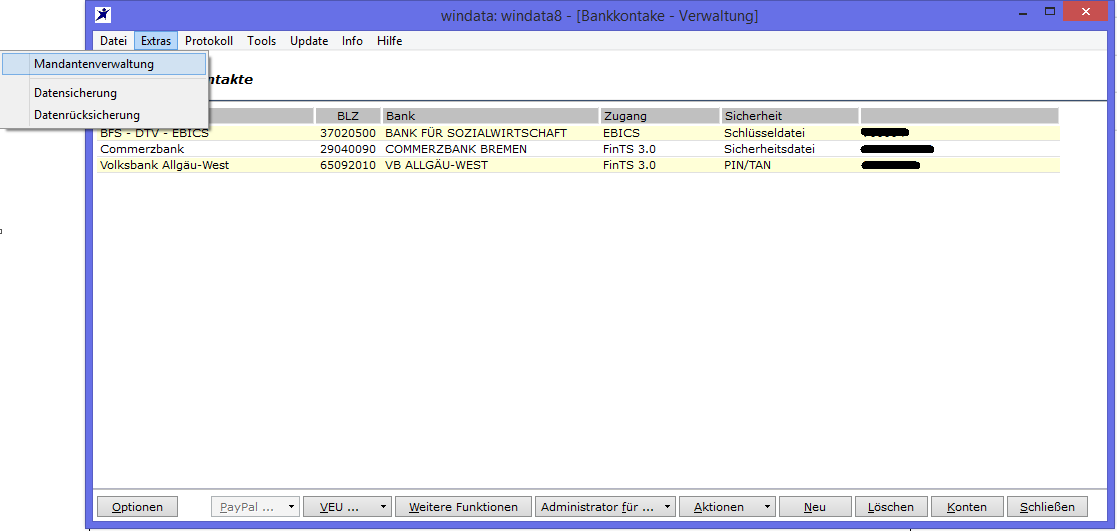
Task: Click the Neu button
Action: [x=815, y=507]
